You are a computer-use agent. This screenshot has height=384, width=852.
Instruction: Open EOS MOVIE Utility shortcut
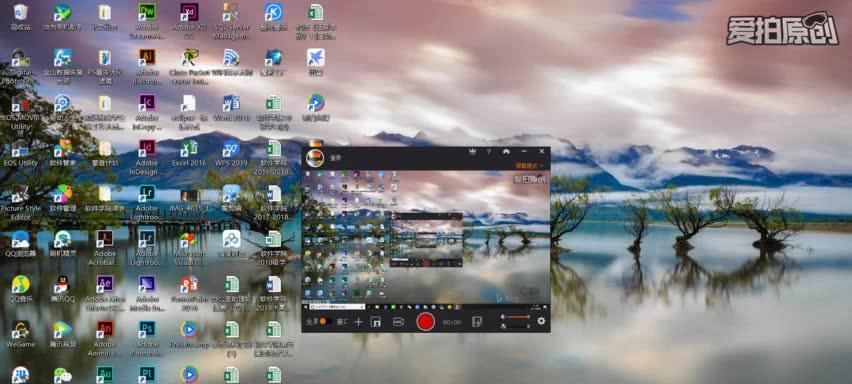click(21, 112)
